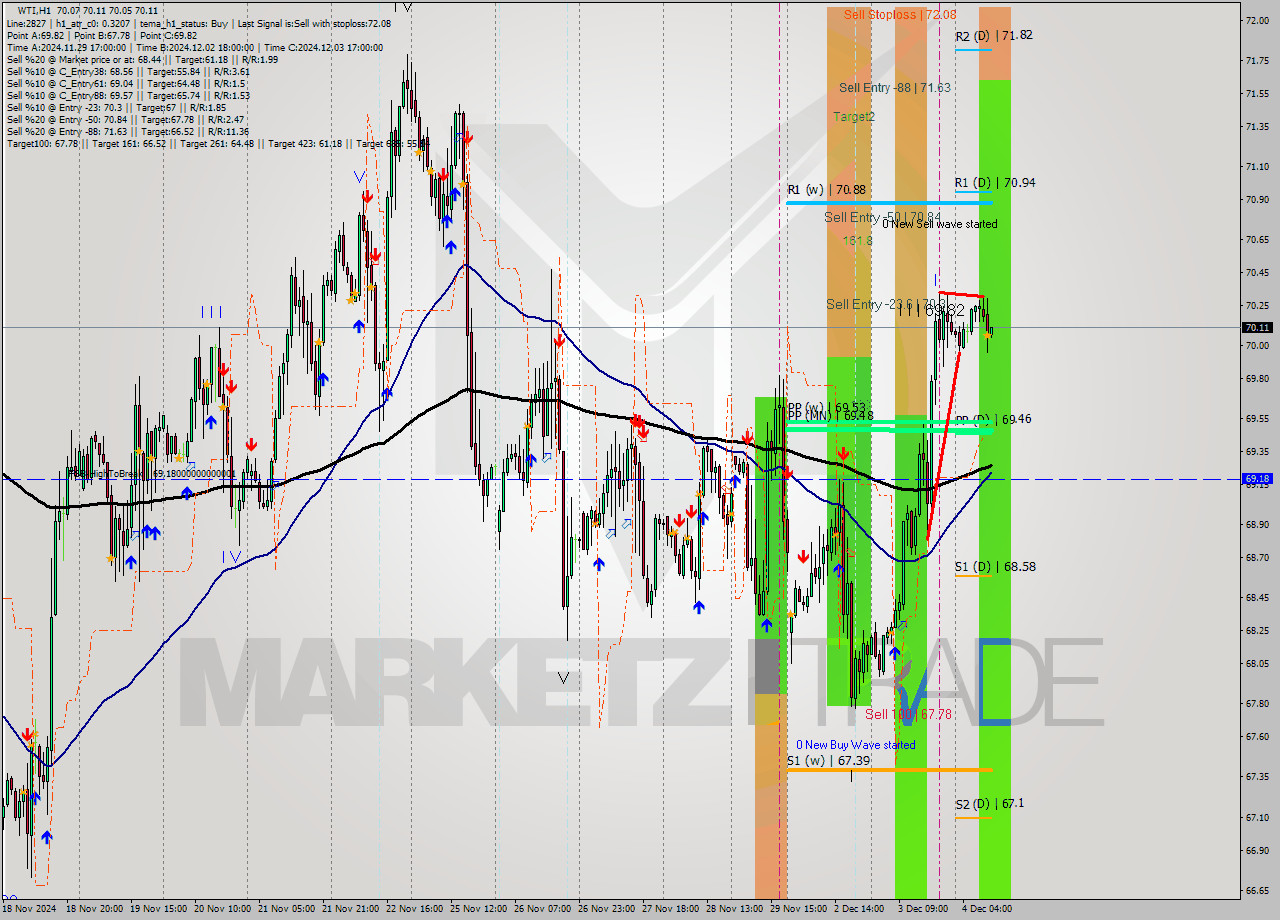Select the 'Sell %10 @ C_Entry38: 68.56' line
This screenshot has height=920, width=1280.
[128, 70]
